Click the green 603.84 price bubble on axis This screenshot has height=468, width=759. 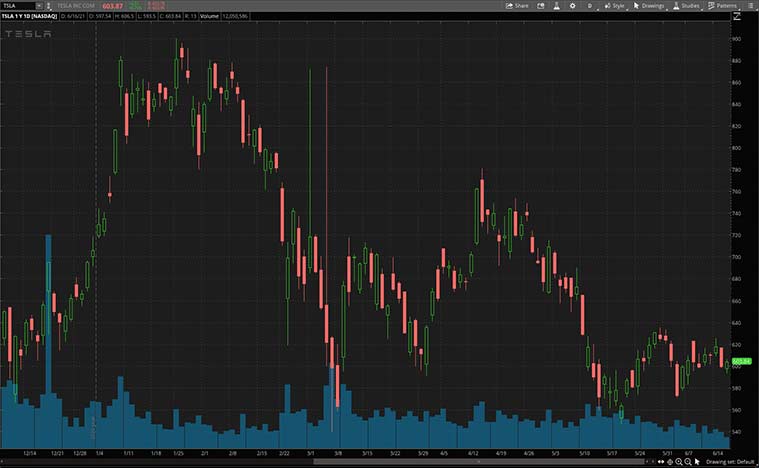tap(741, 362)
